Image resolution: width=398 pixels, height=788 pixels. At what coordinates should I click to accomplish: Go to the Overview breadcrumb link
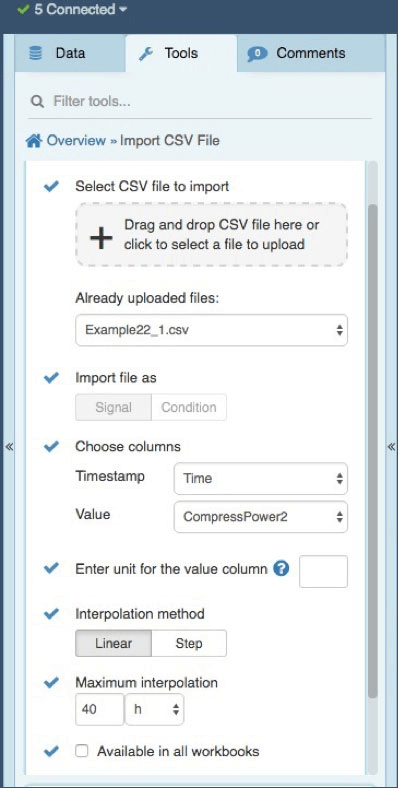tap(76, 141)
